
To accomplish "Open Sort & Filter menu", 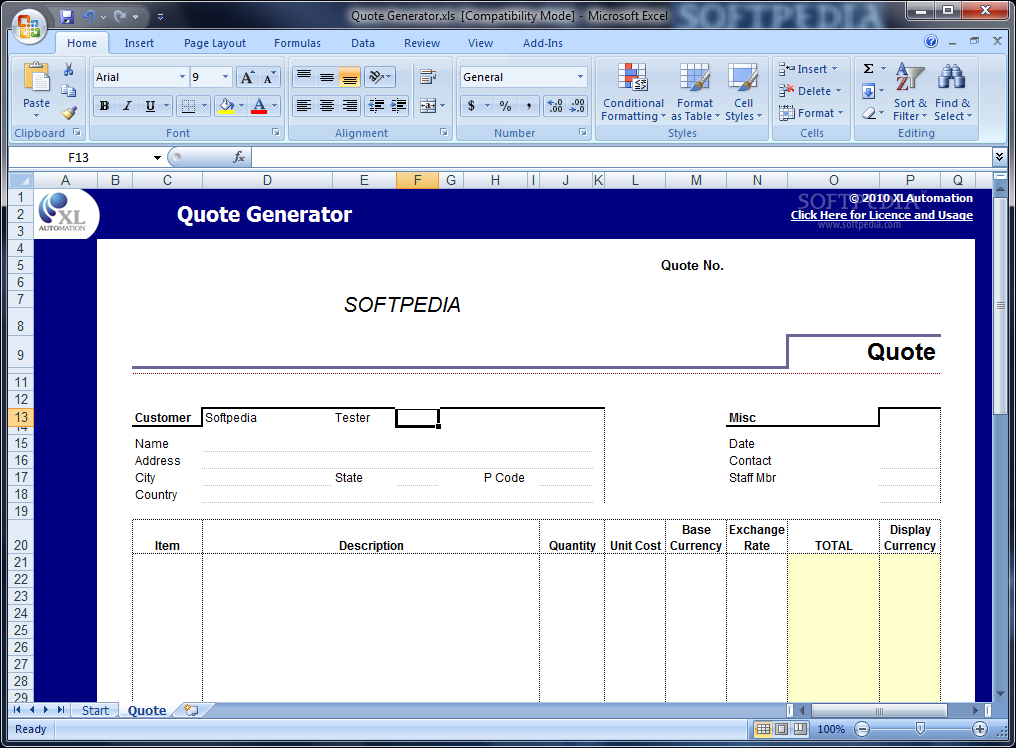I will 910,92.
